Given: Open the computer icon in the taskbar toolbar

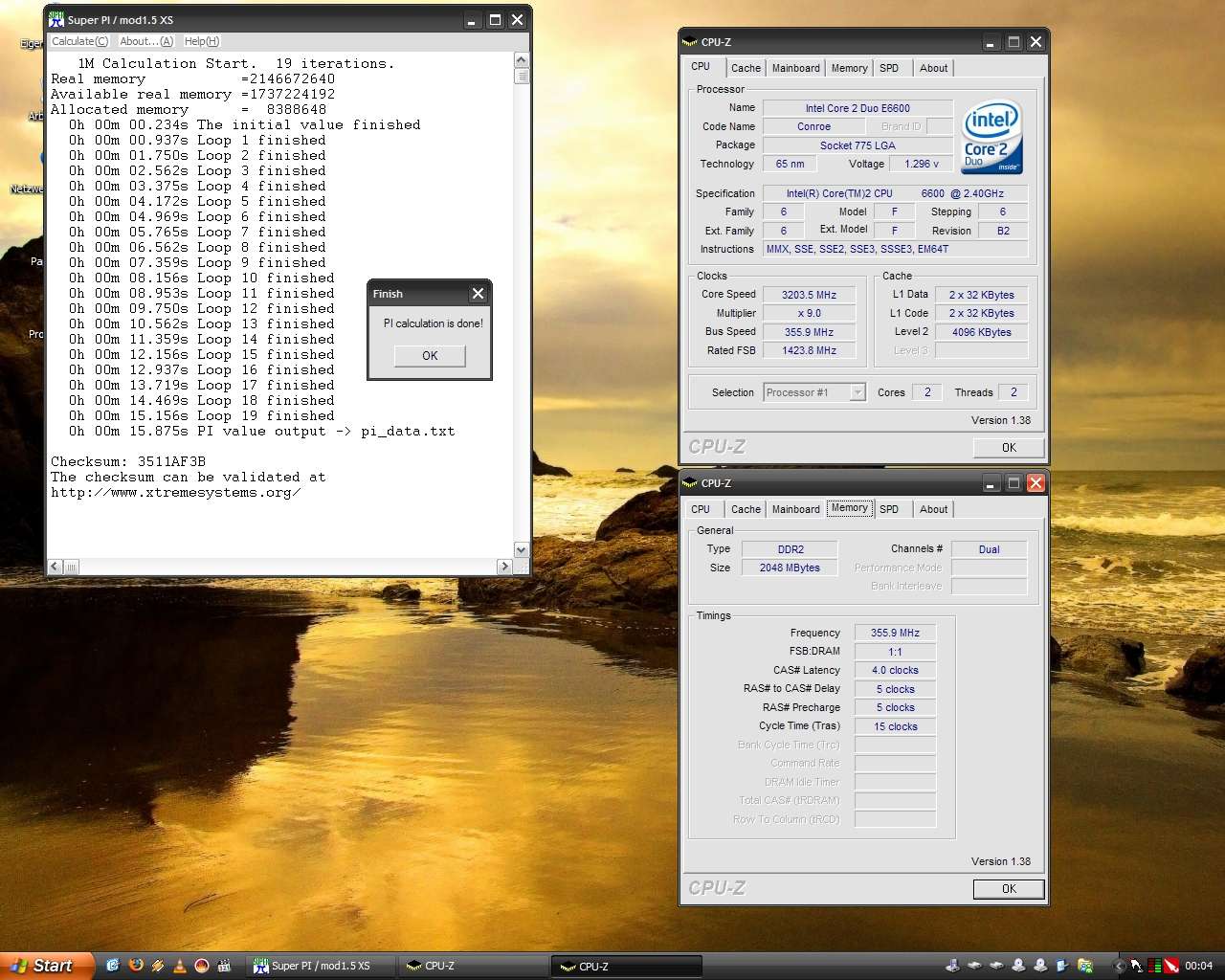Looking at the screenshot, I should [x=953, y=965].
